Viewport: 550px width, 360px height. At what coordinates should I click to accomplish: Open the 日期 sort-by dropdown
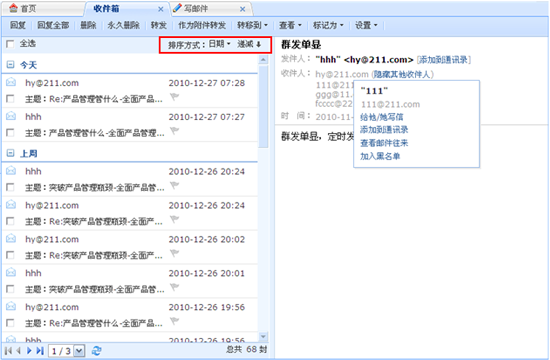(x=220, y=44)
